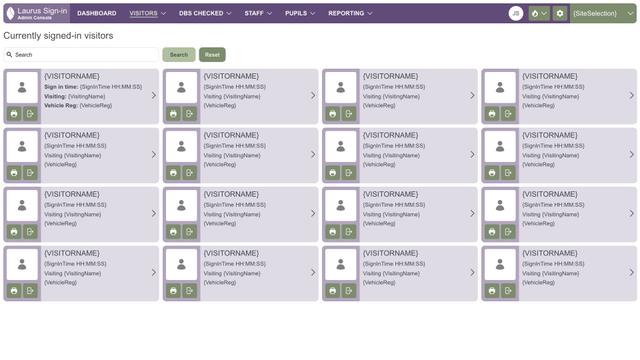Open the Pupils menu

coord(296,13)
